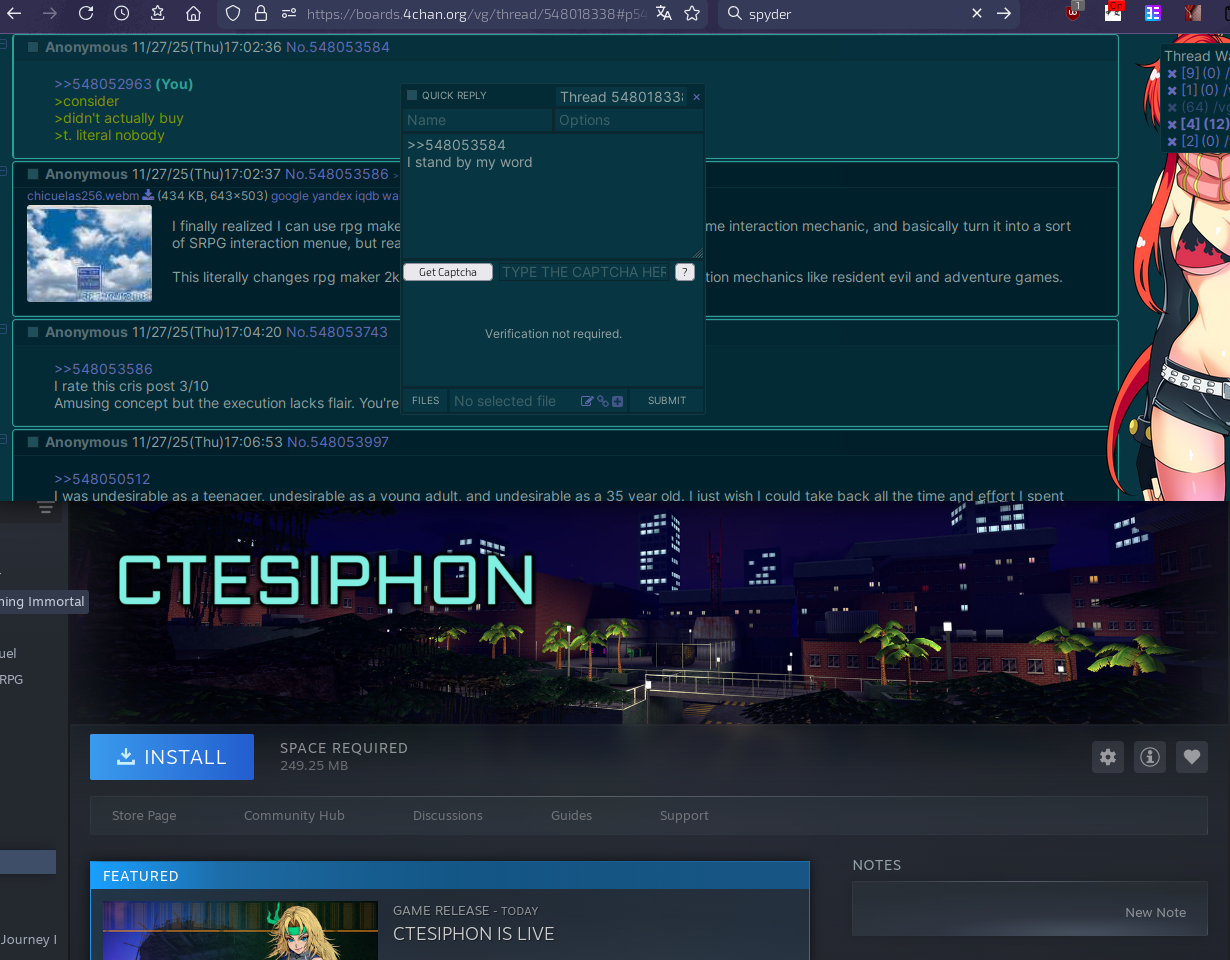This screenshot has width=1230, height=960.
Task: Toggle checkbox on post No.548053584
Action: coord(33,47)
